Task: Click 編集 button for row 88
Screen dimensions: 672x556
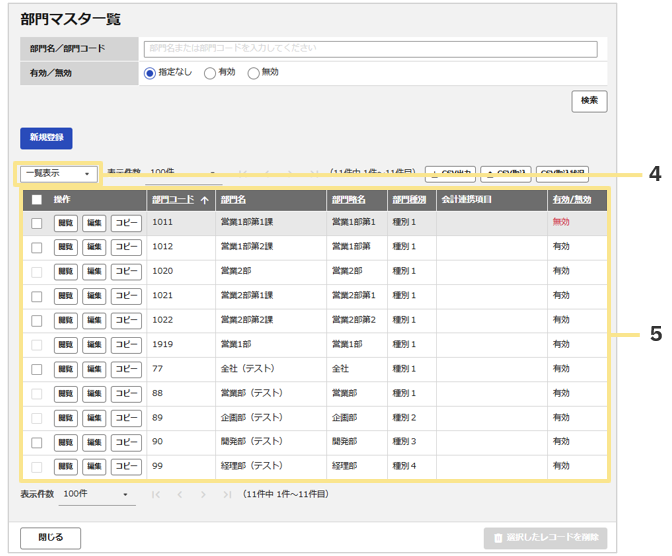Action: (94, 394)
